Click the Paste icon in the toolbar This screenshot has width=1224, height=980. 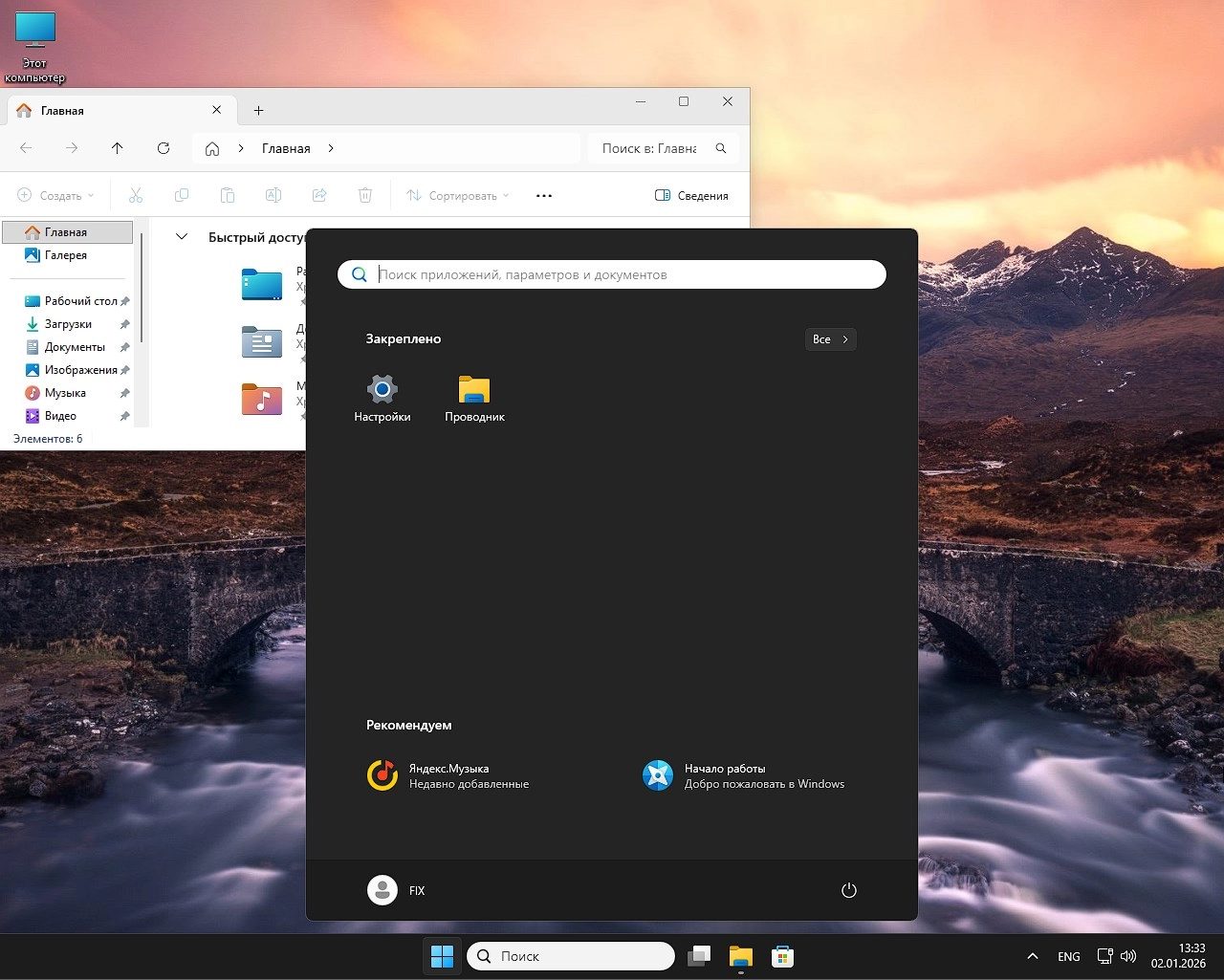(x=228, y=195)
